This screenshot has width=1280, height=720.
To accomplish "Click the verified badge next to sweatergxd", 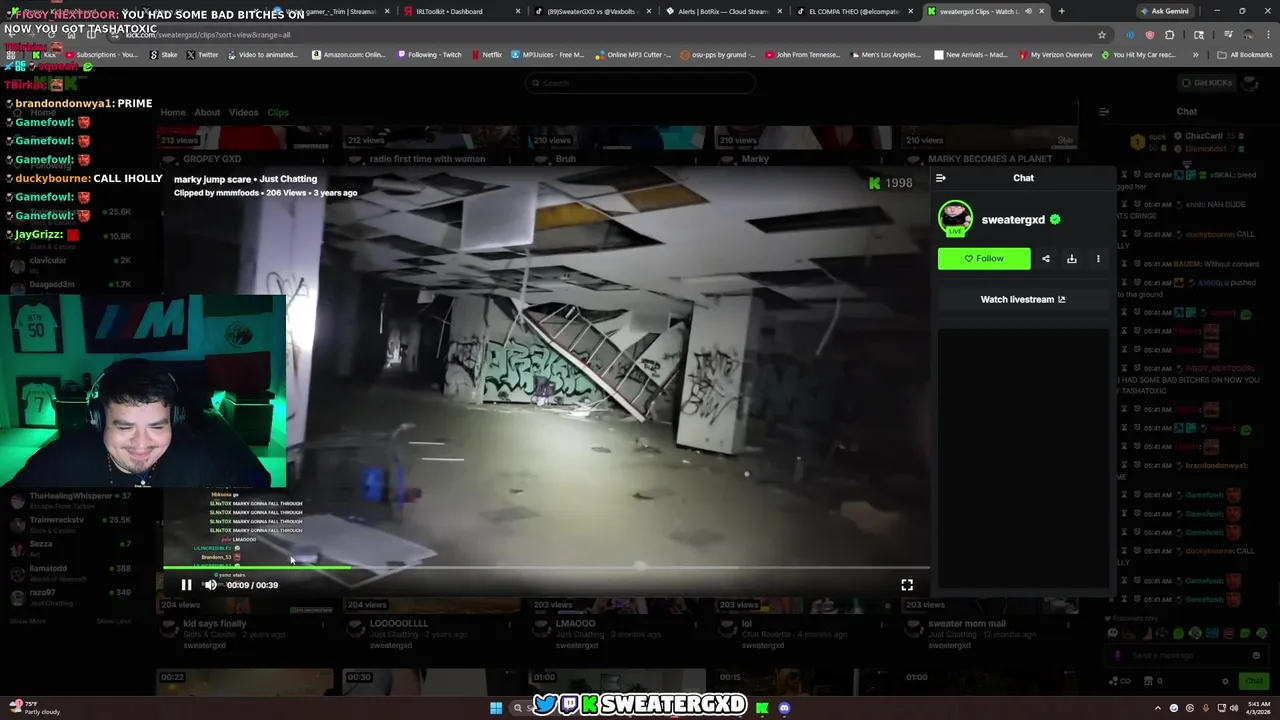I will [x=1055, y=219].
